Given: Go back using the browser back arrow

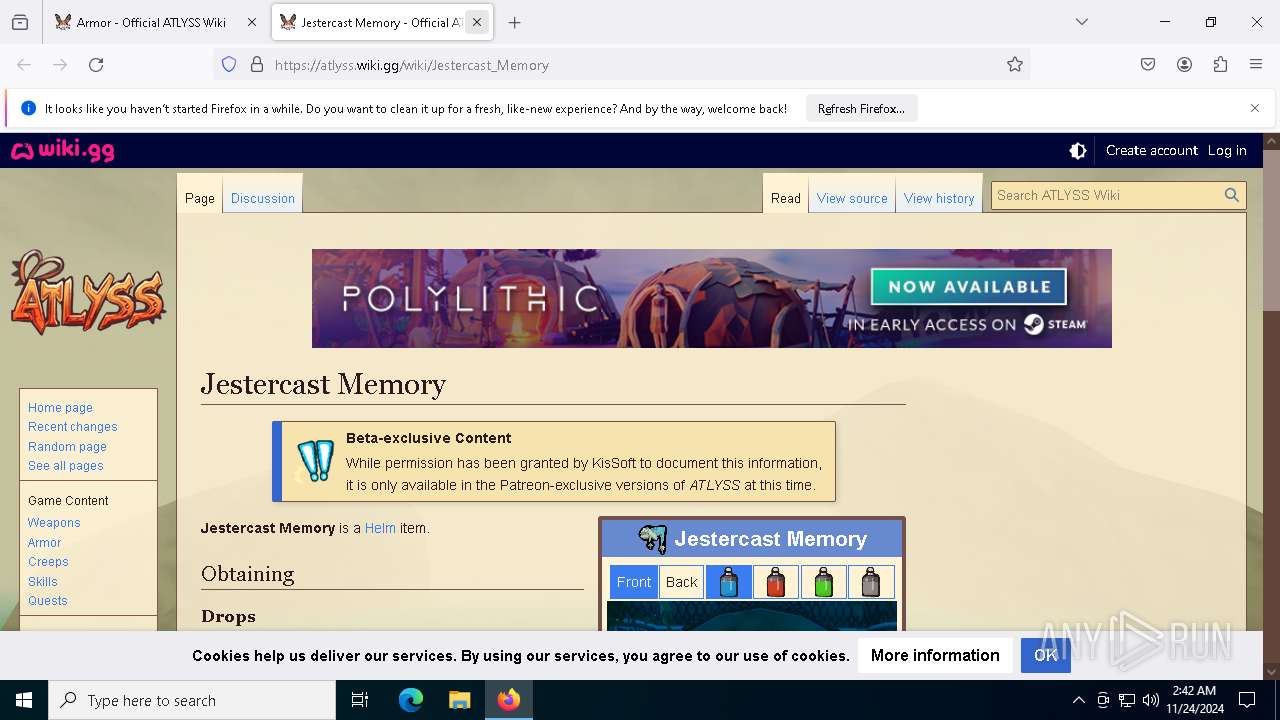Looking at the screenshot, I should pyautogui.click(x=24, y=65).
